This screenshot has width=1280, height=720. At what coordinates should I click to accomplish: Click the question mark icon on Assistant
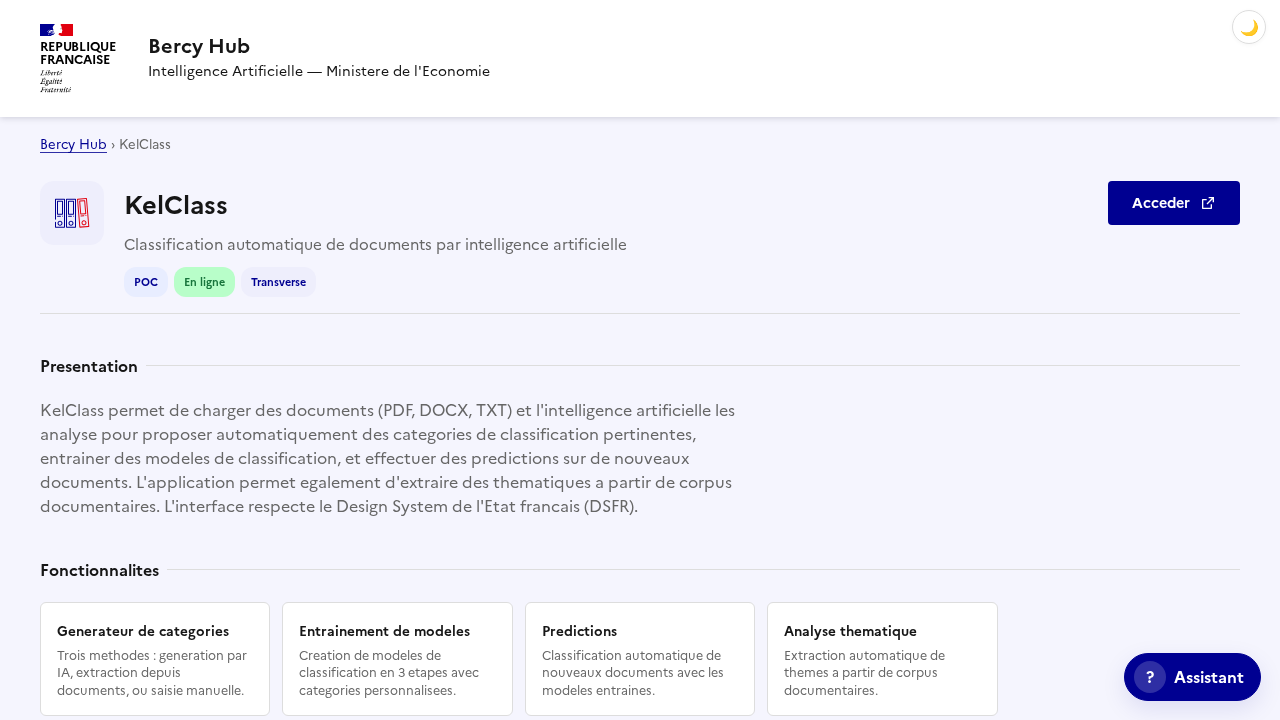coord(1150,677)
